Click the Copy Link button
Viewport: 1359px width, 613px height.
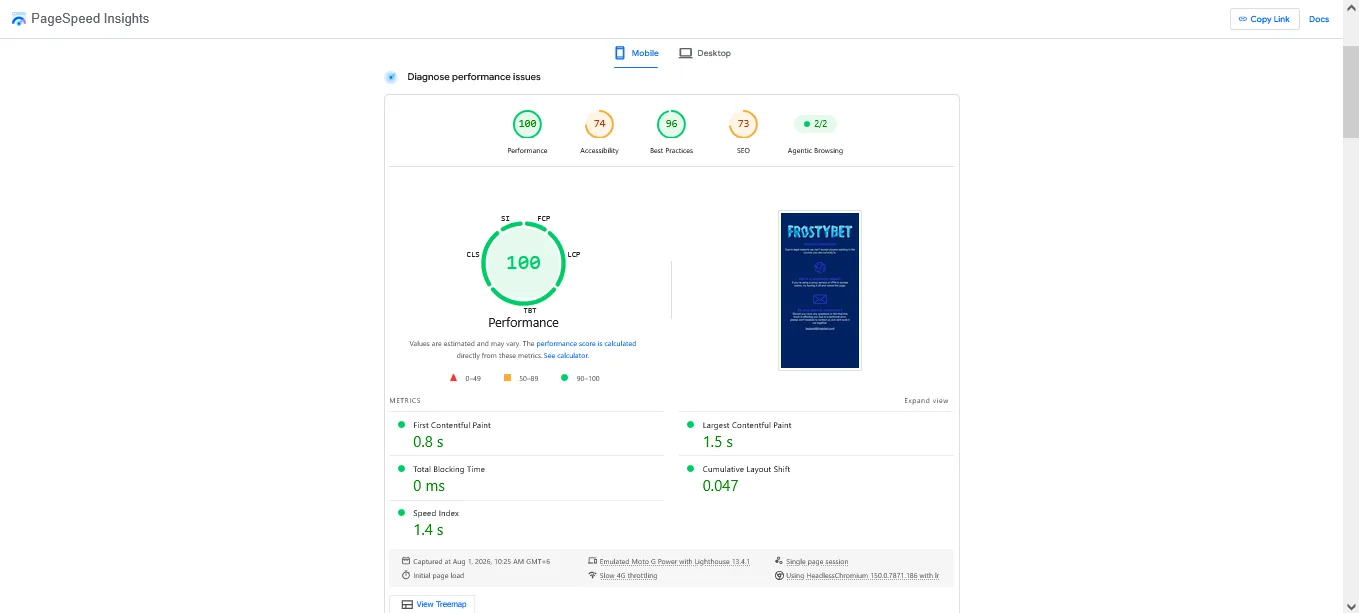coord(1264,19)
